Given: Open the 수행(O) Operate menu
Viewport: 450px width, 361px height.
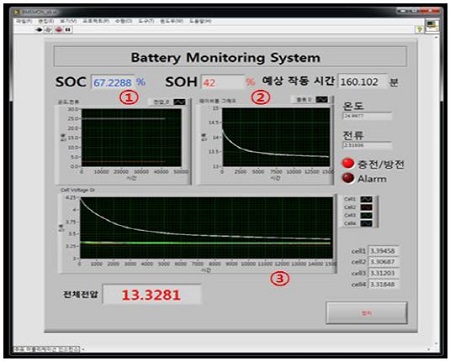Looking at the screenshot, I should (123, 21).
